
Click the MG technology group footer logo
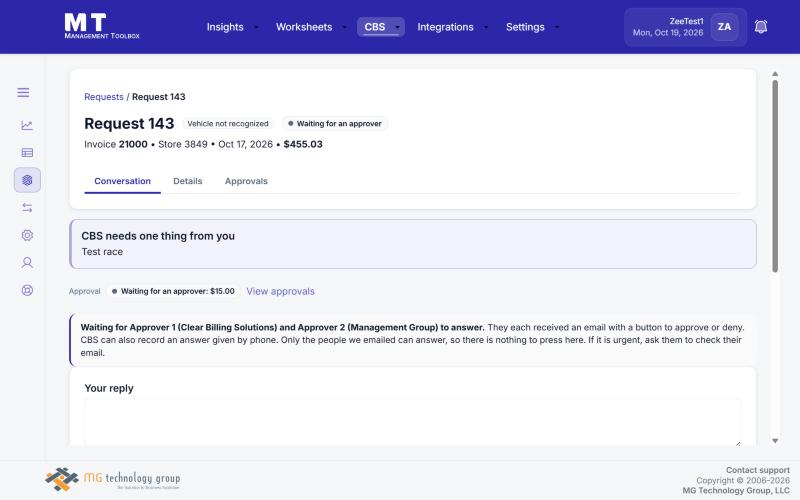click(x=112, y=480)
